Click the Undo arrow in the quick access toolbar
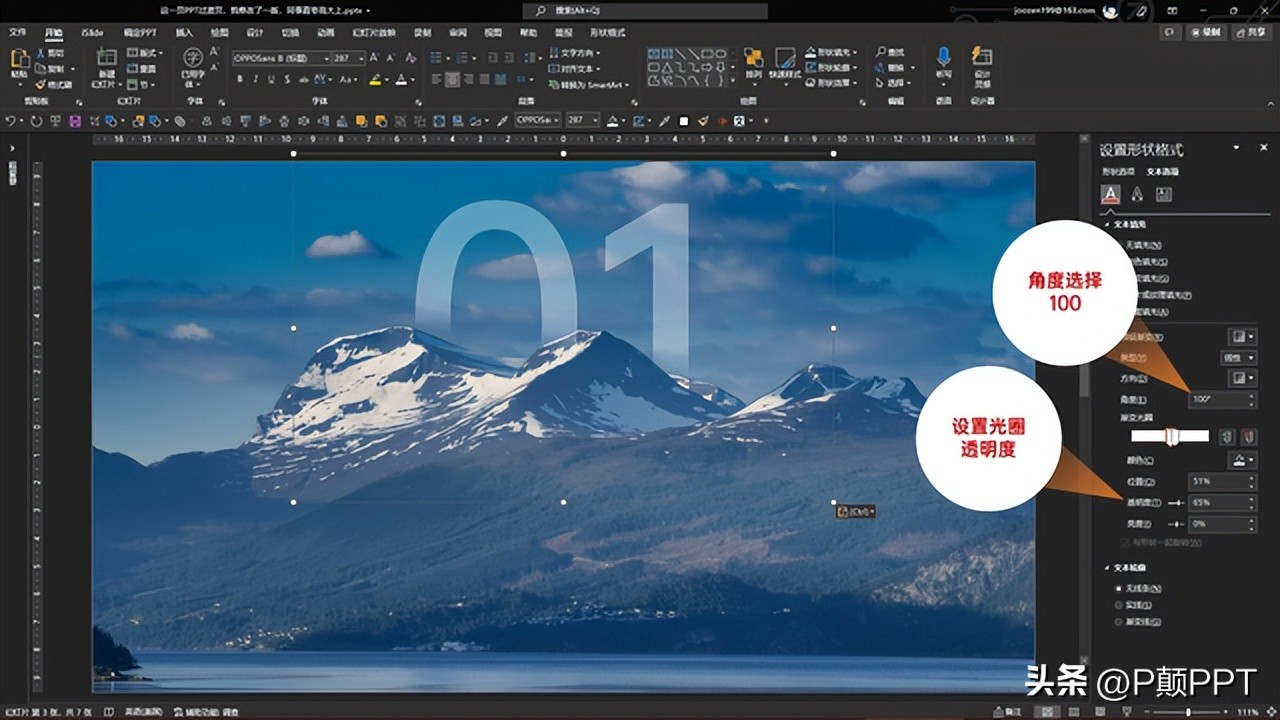 coord(10,121)
